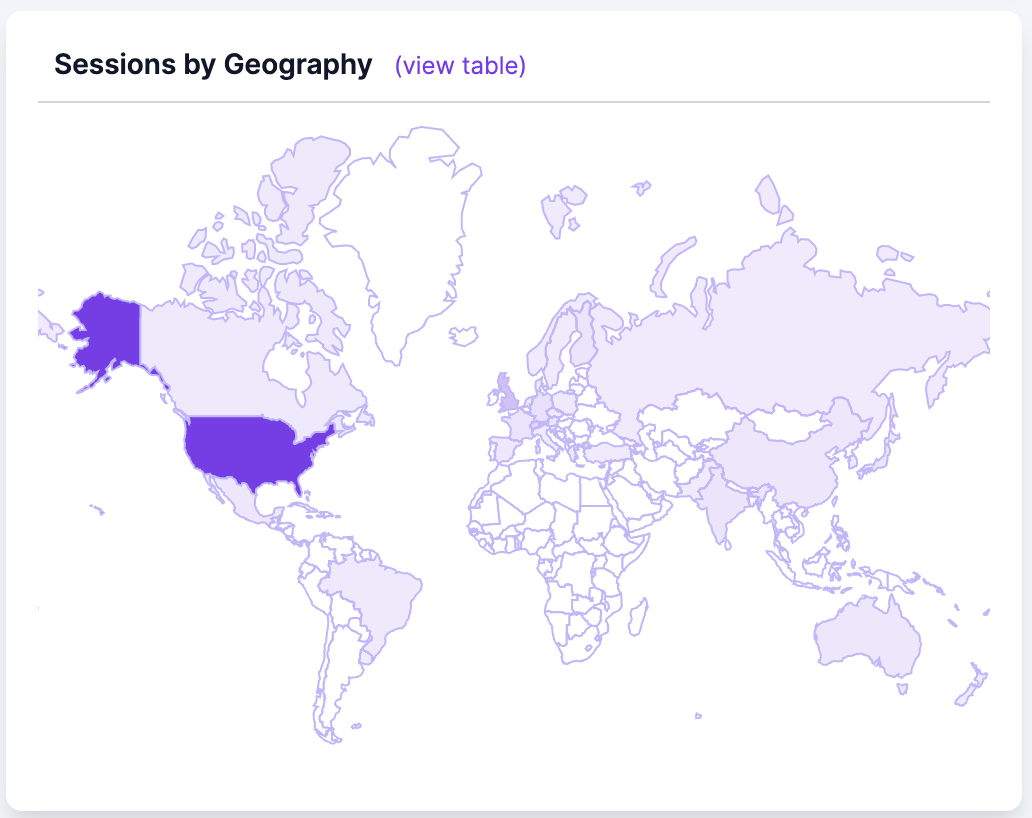The image size is (1032, 818).
Task: Open the view table link
Action: (459, 65)
